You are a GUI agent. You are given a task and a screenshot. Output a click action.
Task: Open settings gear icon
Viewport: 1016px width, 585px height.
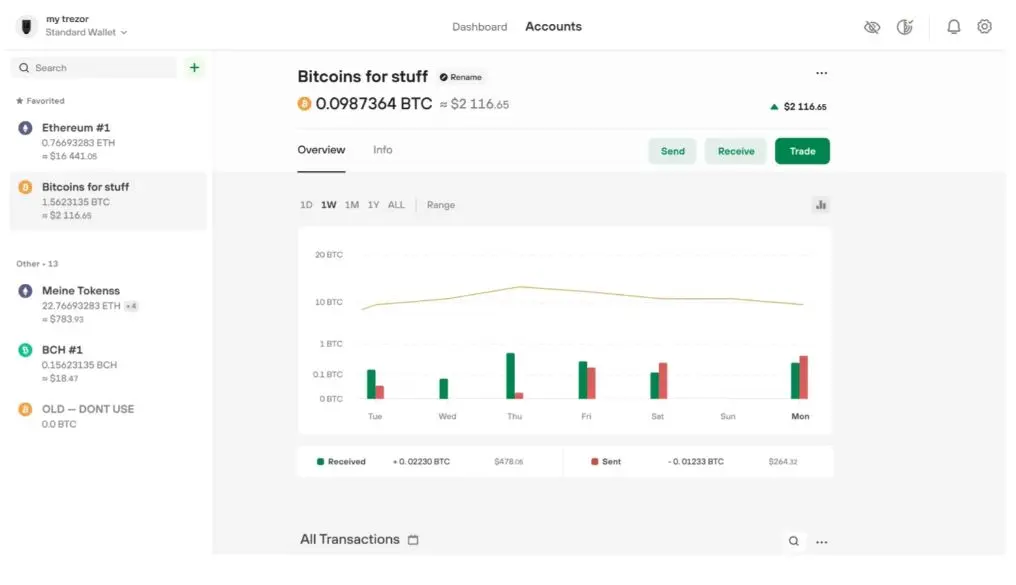pos(984,27)
